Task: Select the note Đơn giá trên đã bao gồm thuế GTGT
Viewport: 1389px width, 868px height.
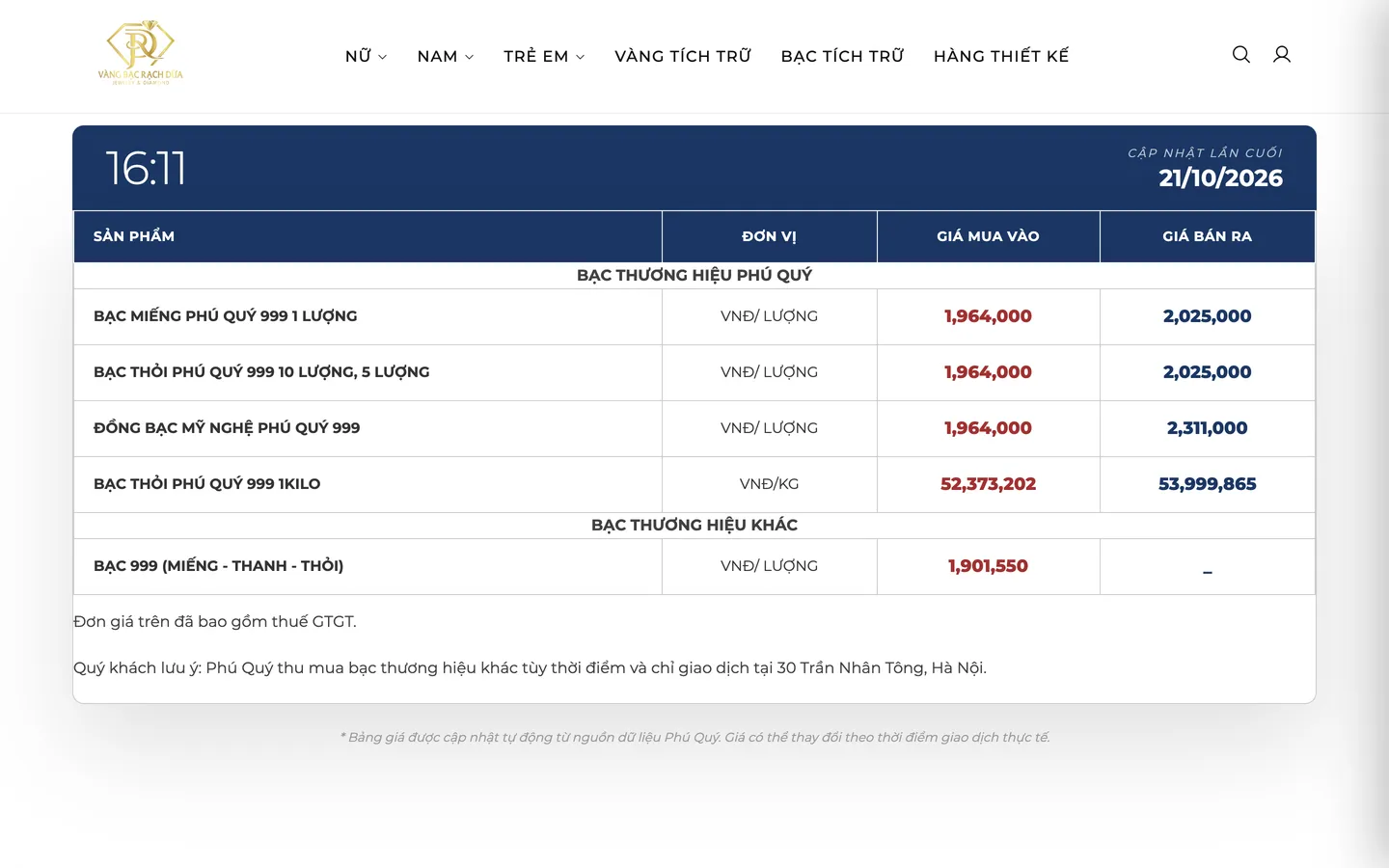Action: click(x=215, y=622)
